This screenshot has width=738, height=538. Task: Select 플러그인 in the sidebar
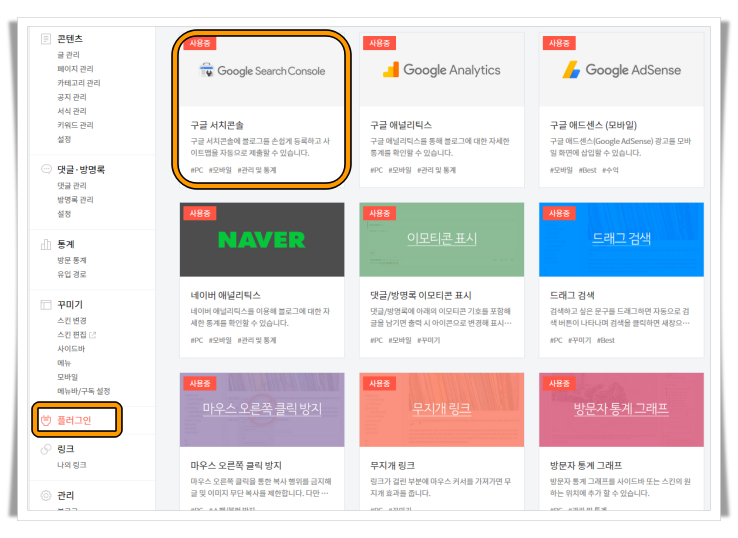click(x=74, y=420)
